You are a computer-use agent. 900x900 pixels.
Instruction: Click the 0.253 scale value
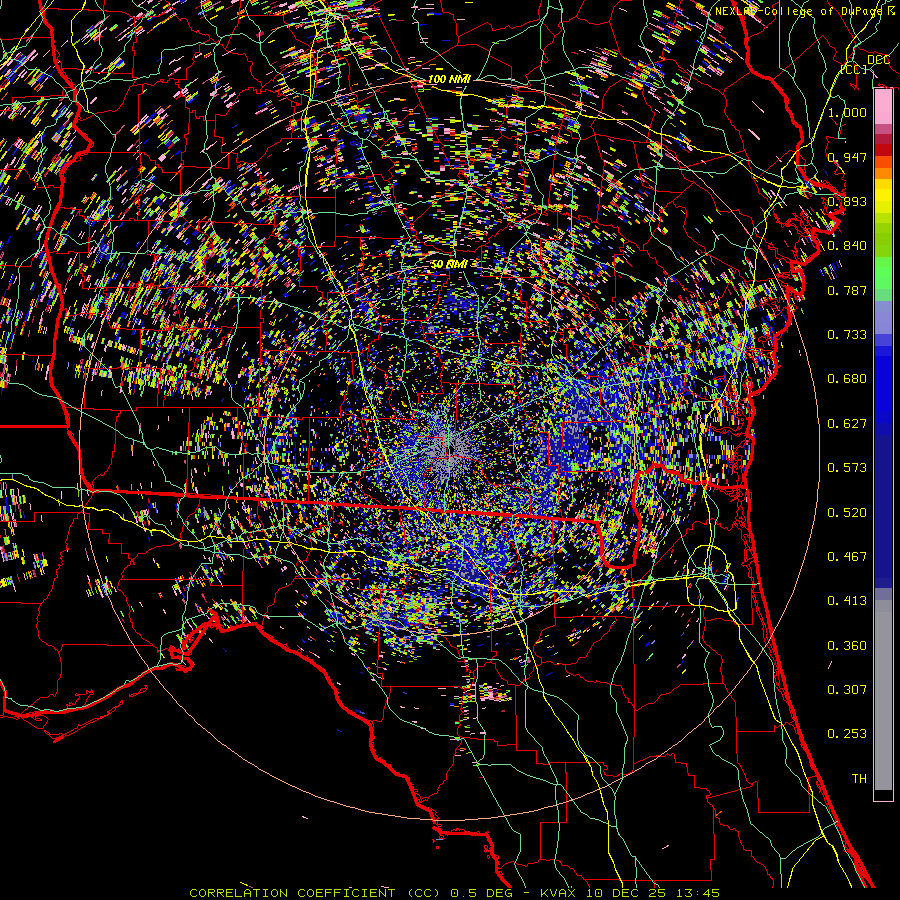(x=847, y=734)
